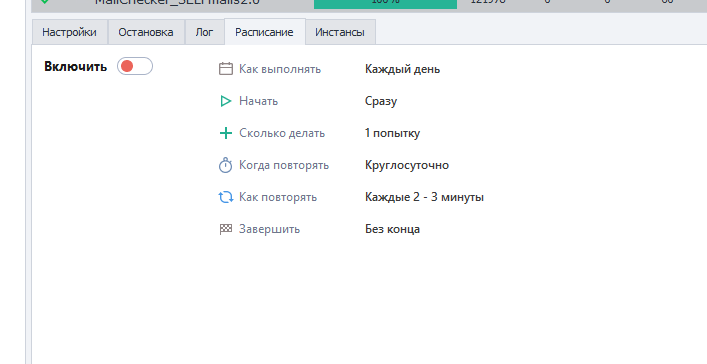Click the stopwatch icon beside Когда повторять
This screenshot has width=707, height=364.
coord(225,165)
